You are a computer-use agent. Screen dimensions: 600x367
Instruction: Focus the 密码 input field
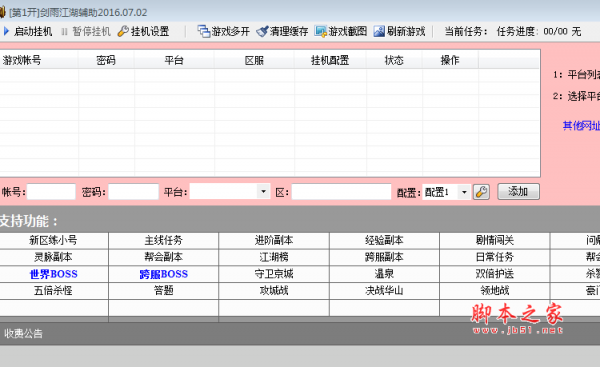[134, 192]
